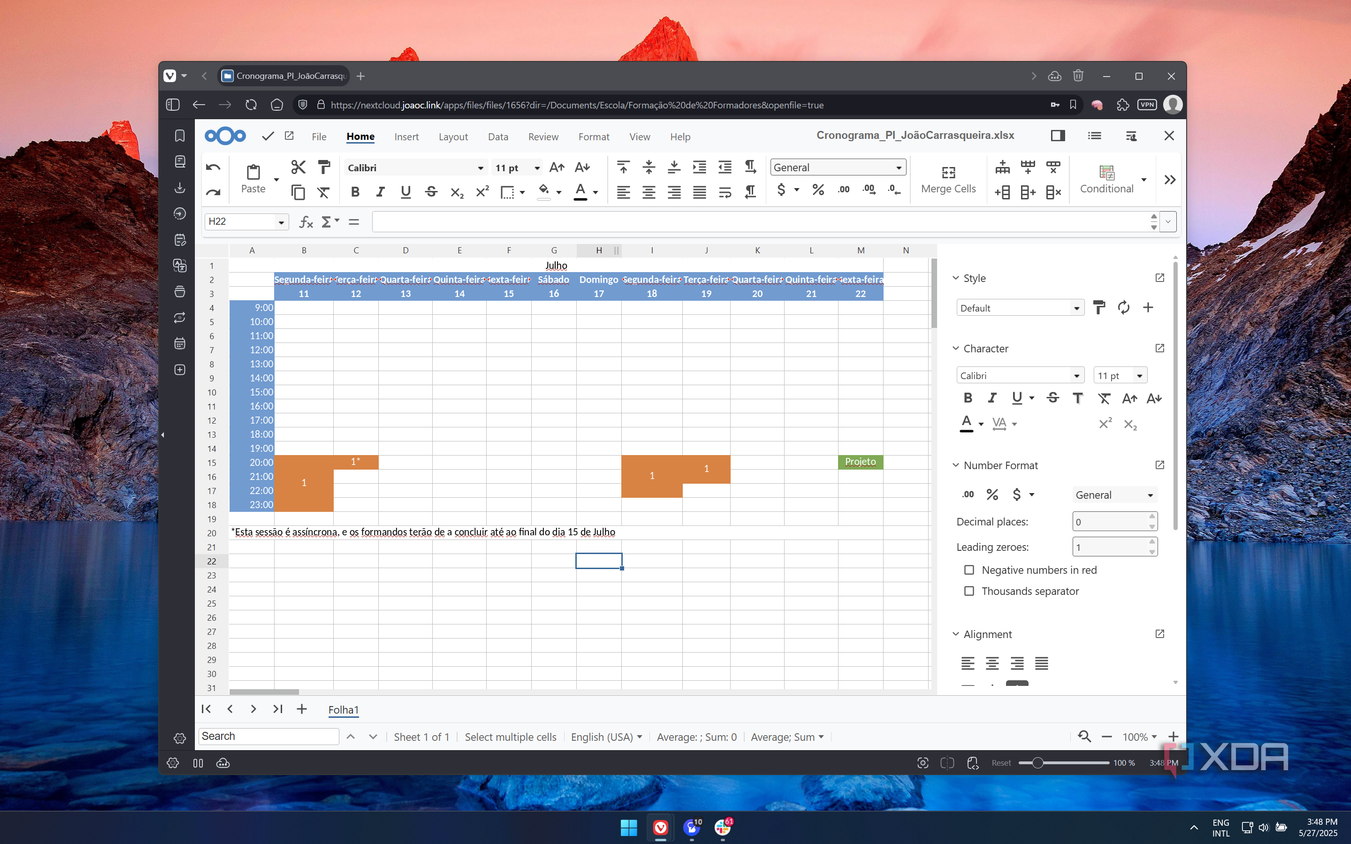Center text horizontally in Home toolbar
Image resolution: width=1351 pixels, height=844 pixels.
[x=649, y=192]
